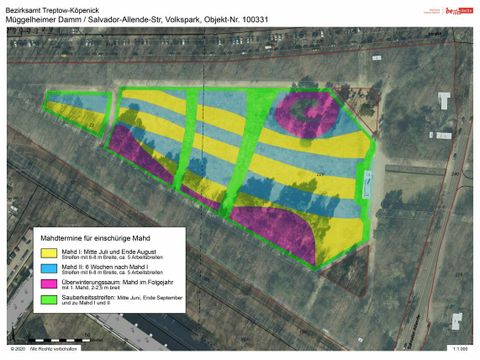Click the 'Bezirksamt Treptow-Köpenick' header text
Screen dimensions: 480x360
(52, 11)
